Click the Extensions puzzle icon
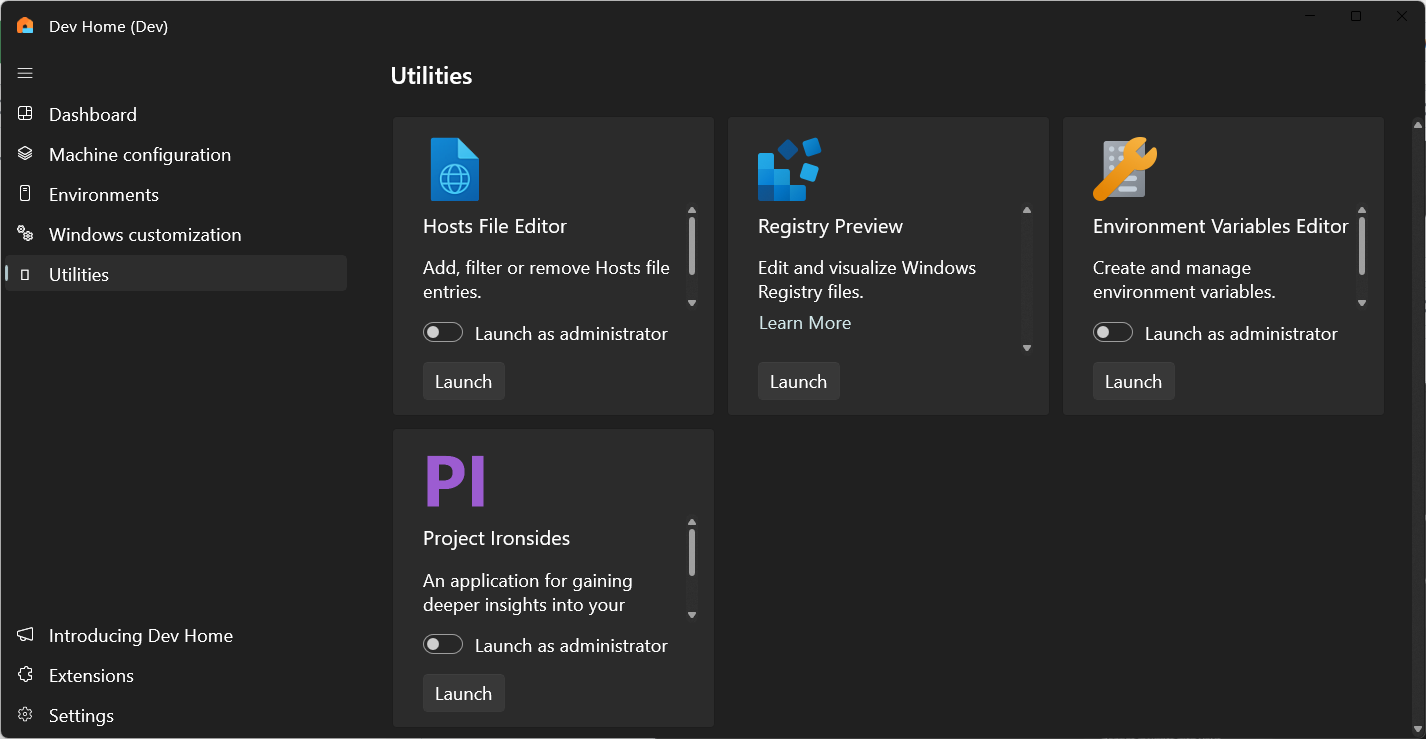Screen dimensions: 1426x739 [x=25, y=675]
